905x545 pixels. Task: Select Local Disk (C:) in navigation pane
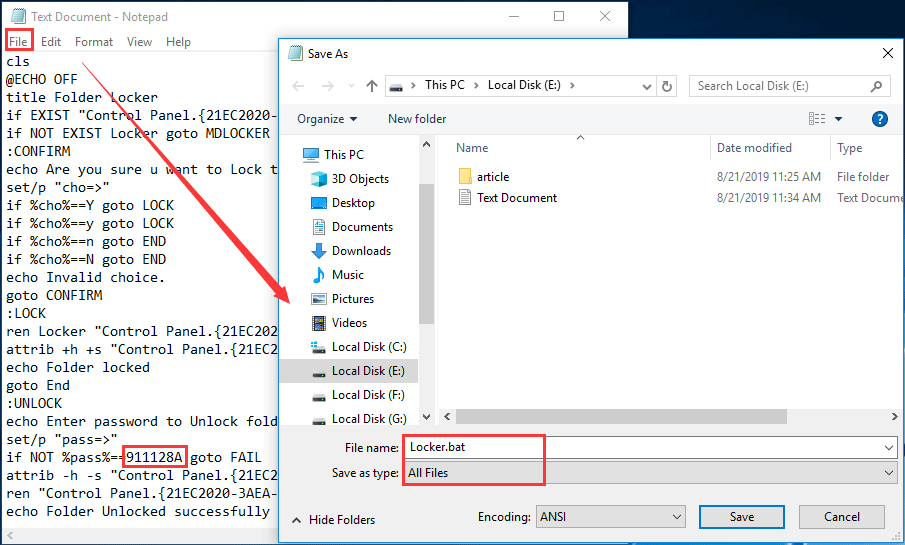tap(369, 347)
